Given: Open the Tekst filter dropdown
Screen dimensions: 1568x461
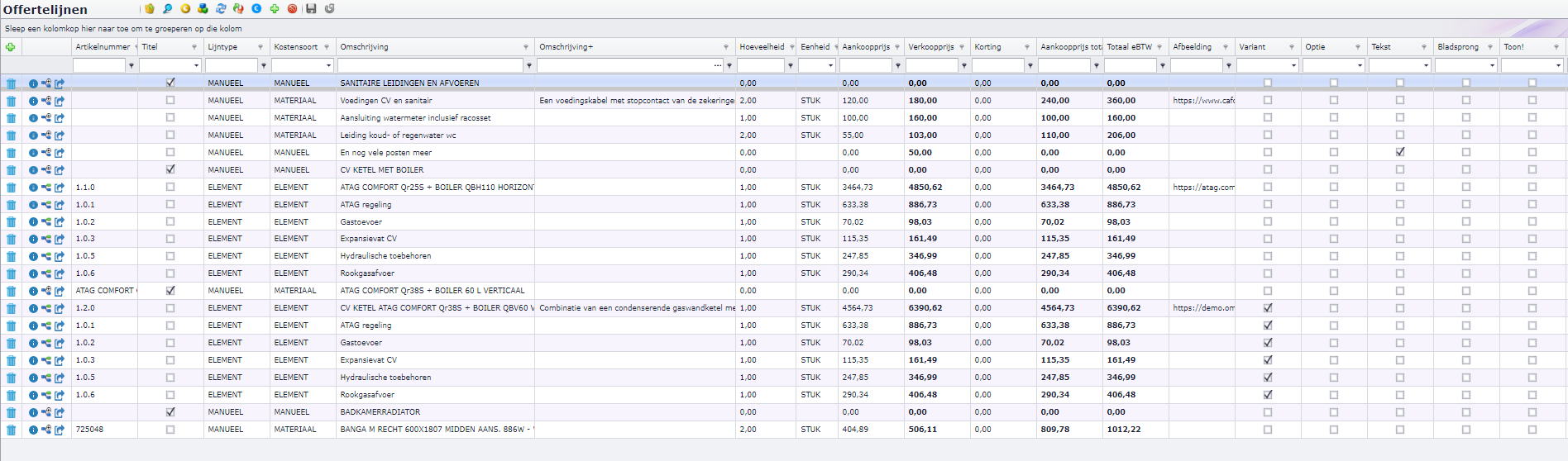Looking at the screenshot, I should tap(1426, 65).
